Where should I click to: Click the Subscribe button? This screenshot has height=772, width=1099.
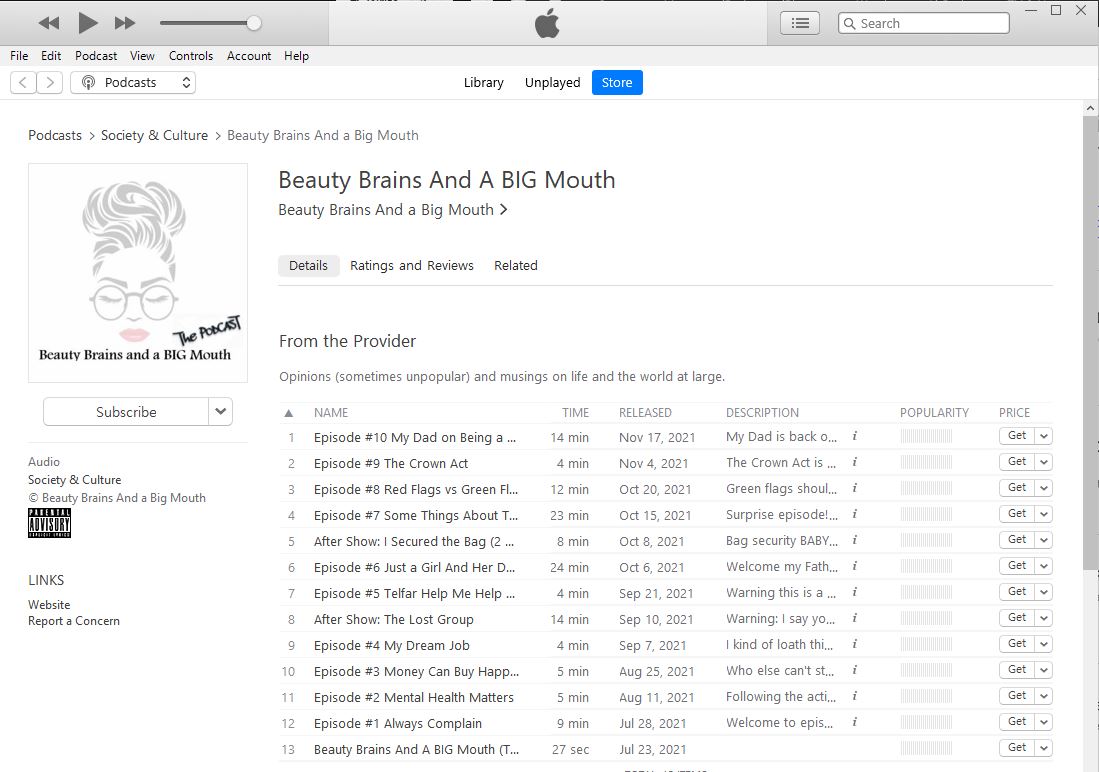point(126,411)
